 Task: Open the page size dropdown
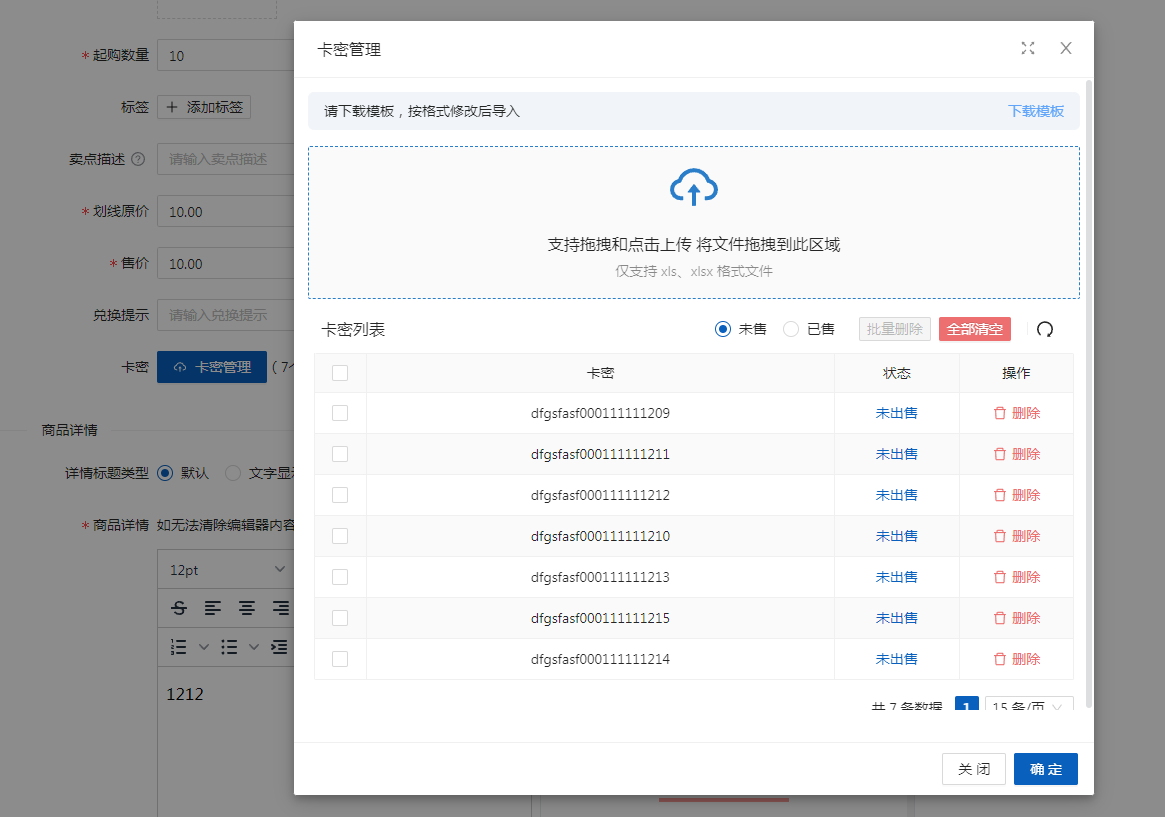(1029, 706)
